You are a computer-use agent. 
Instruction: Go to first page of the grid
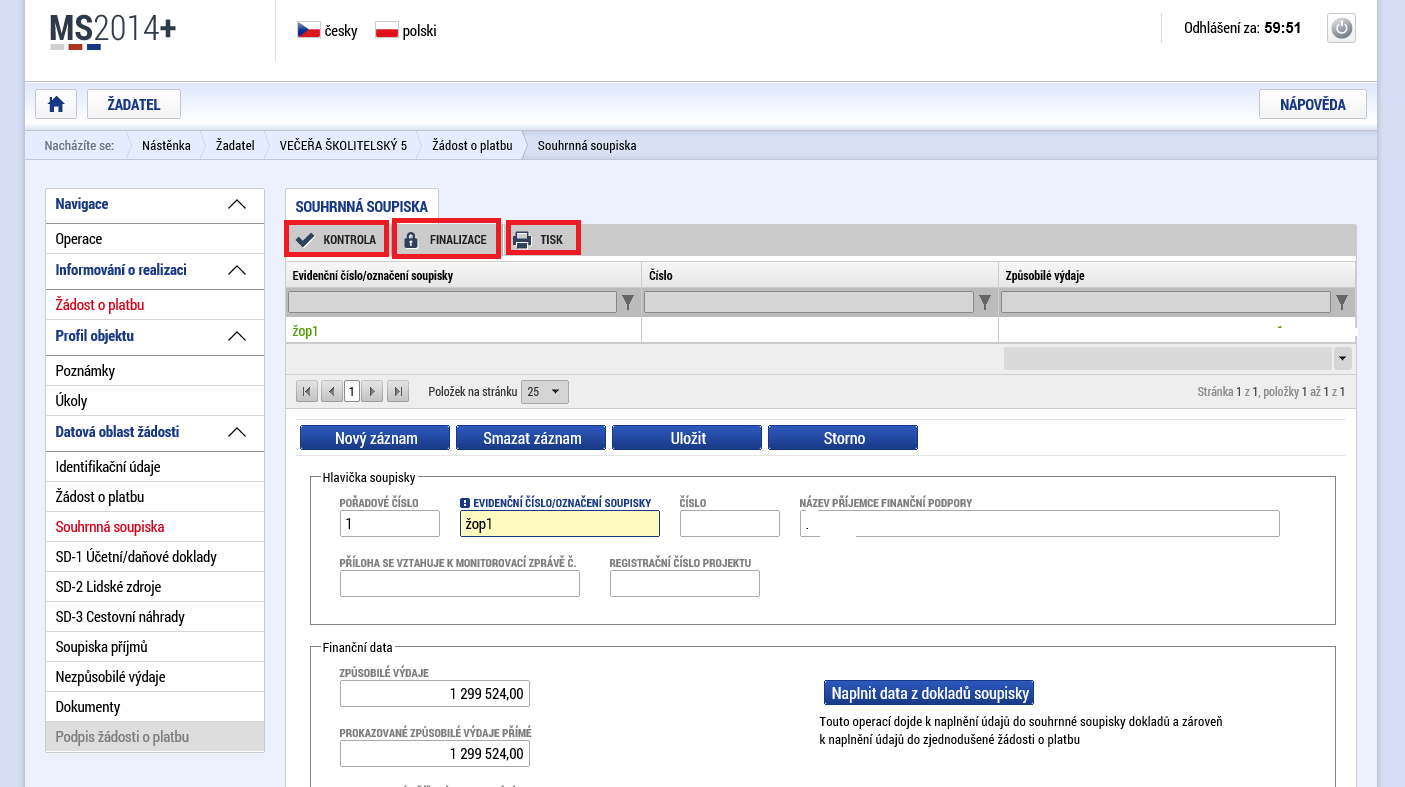tap(308, 392)
